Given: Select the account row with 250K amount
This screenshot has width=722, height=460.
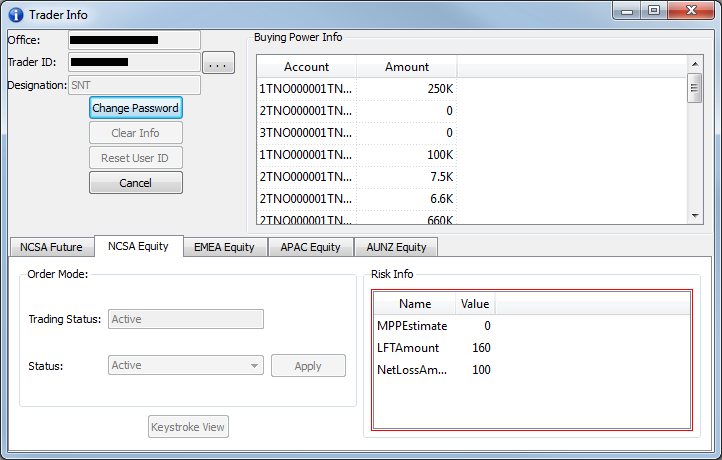Looking at the screenshot, I should (356, 89).
